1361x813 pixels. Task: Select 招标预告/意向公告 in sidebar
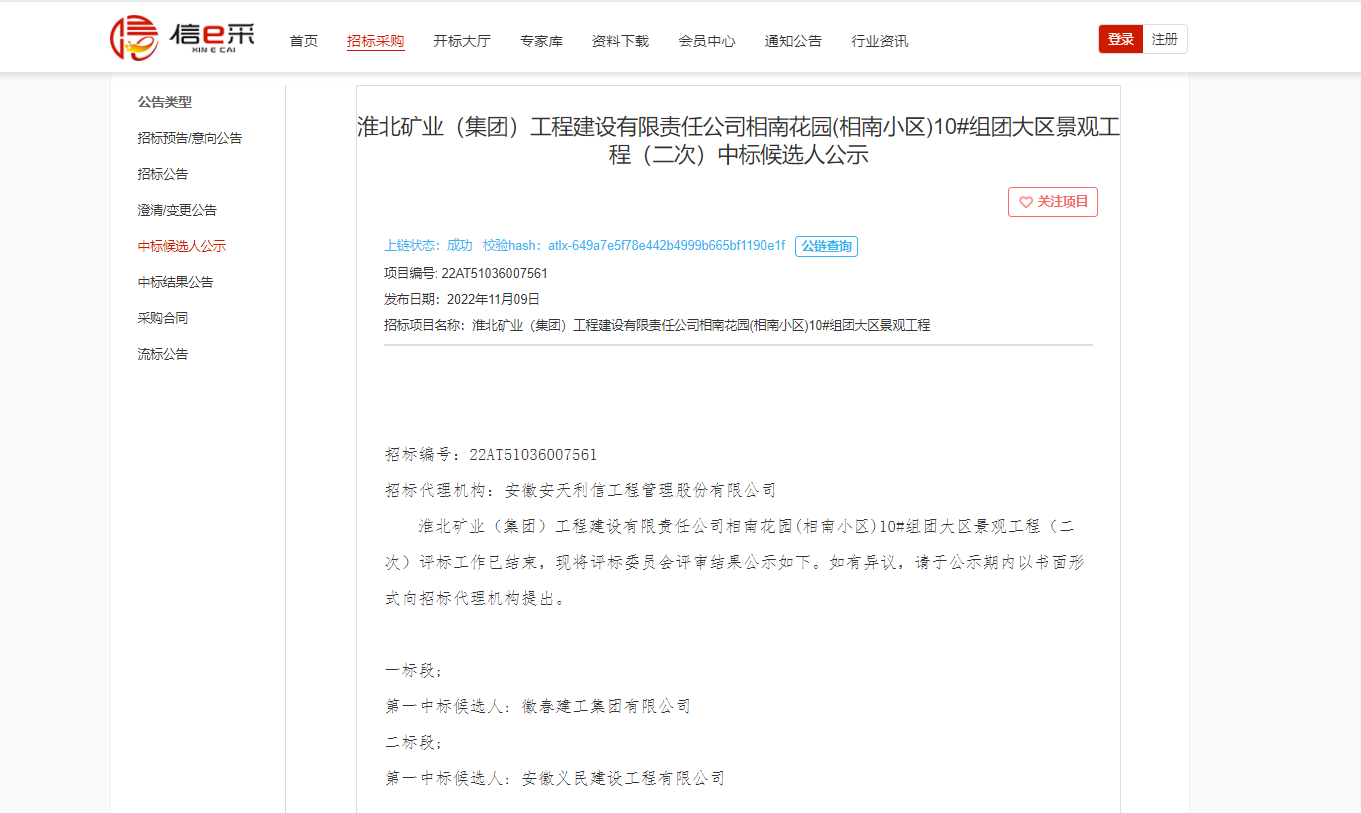(190, 138)
